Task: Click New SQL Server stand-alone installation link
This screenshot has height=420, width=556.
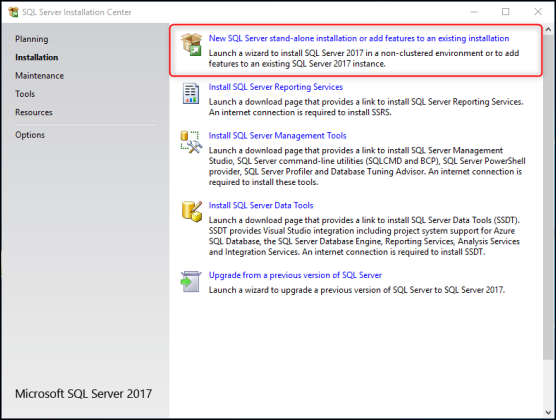Action: coord(359,38)
